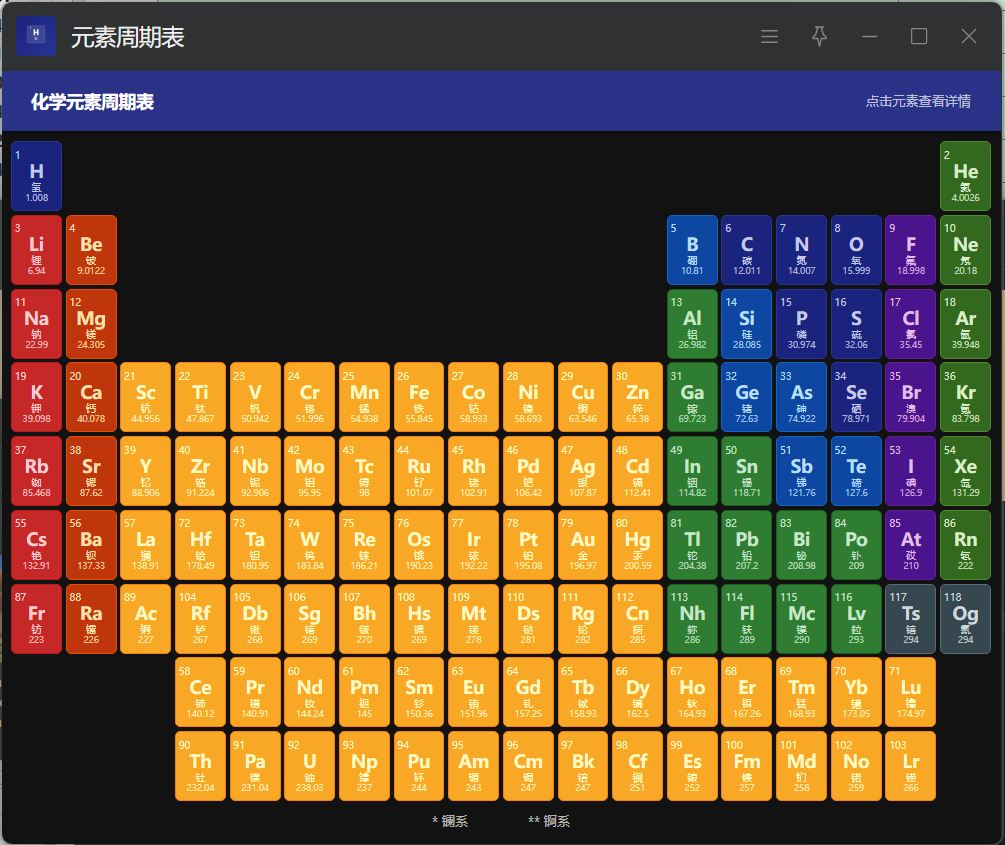Select Phosphorus (P) element
The image size is (1005, 845).
click(801, 324)
